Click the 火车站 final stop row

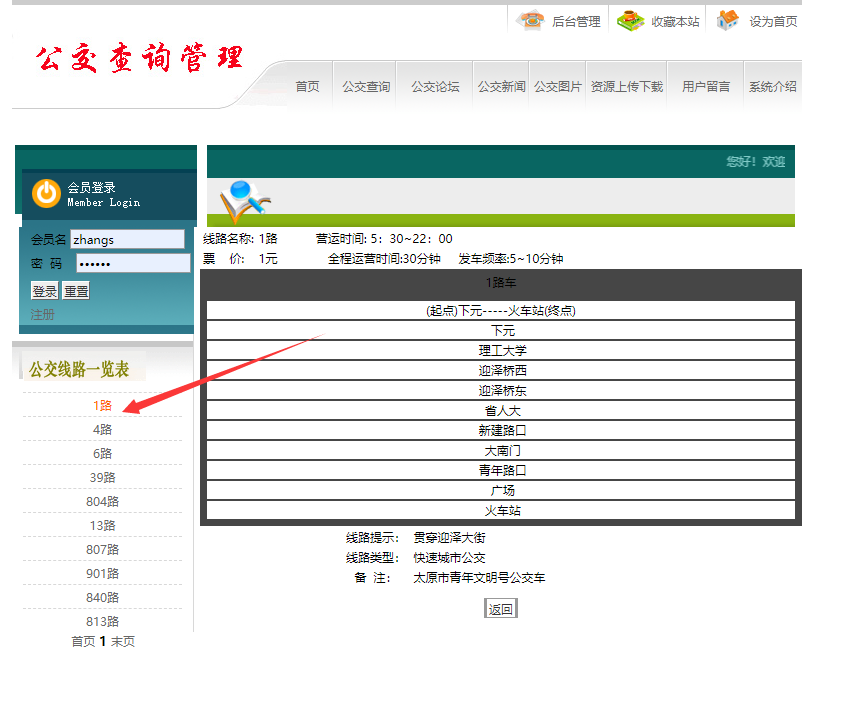pyautogui.click(x=501, y=510)
